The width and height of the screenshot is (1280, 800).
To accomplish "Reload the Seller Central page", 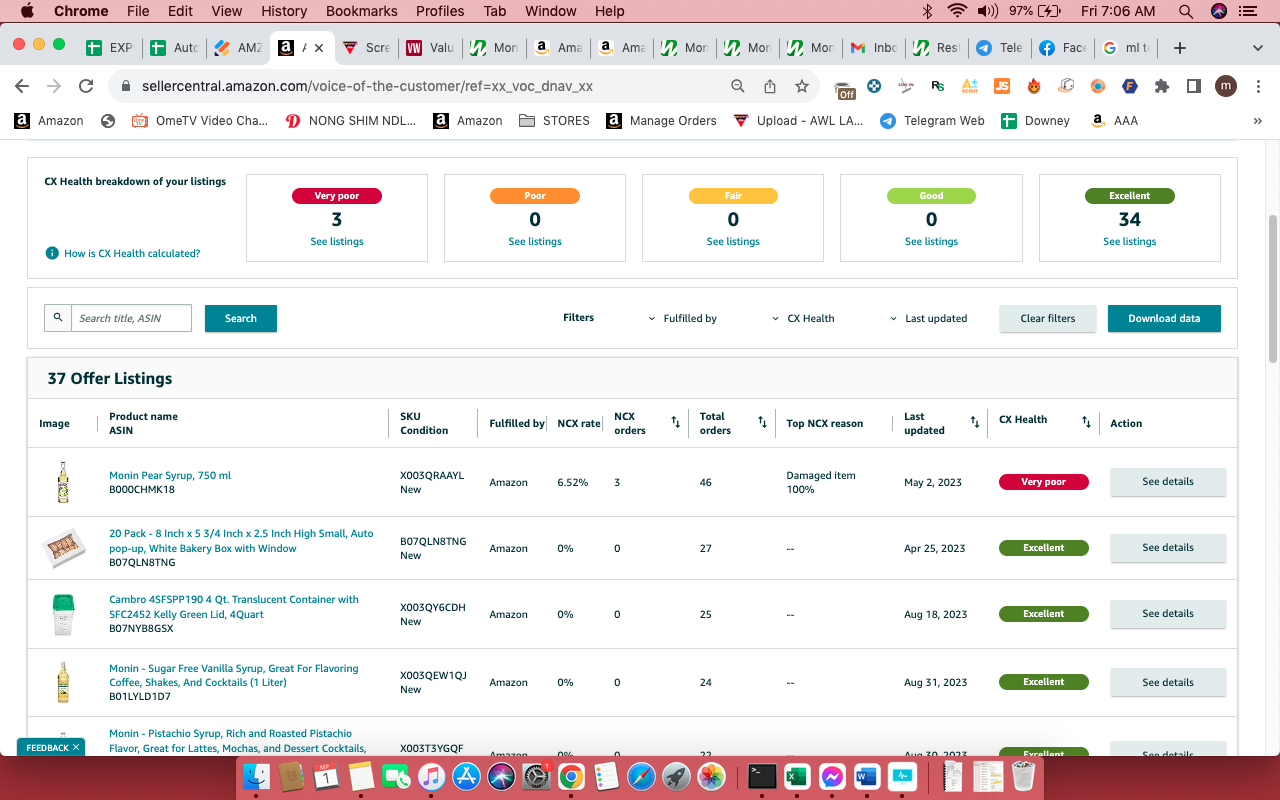I will point(86,86).
